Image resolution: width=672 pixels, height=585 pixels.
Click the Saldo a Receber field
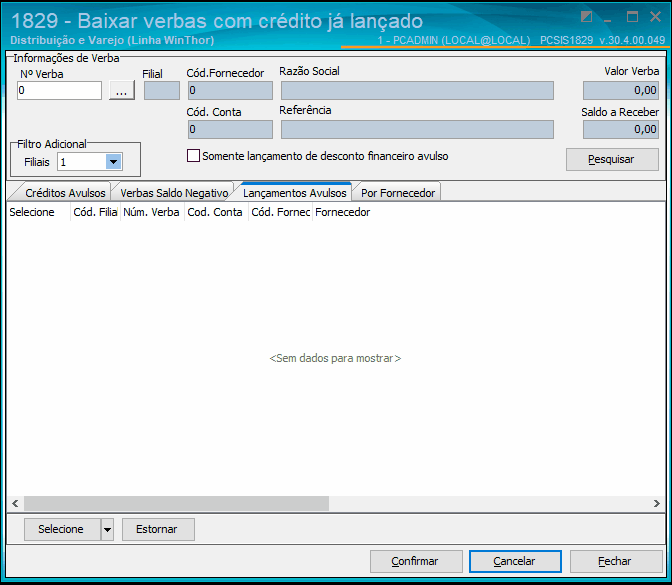(x=621, y=129)
